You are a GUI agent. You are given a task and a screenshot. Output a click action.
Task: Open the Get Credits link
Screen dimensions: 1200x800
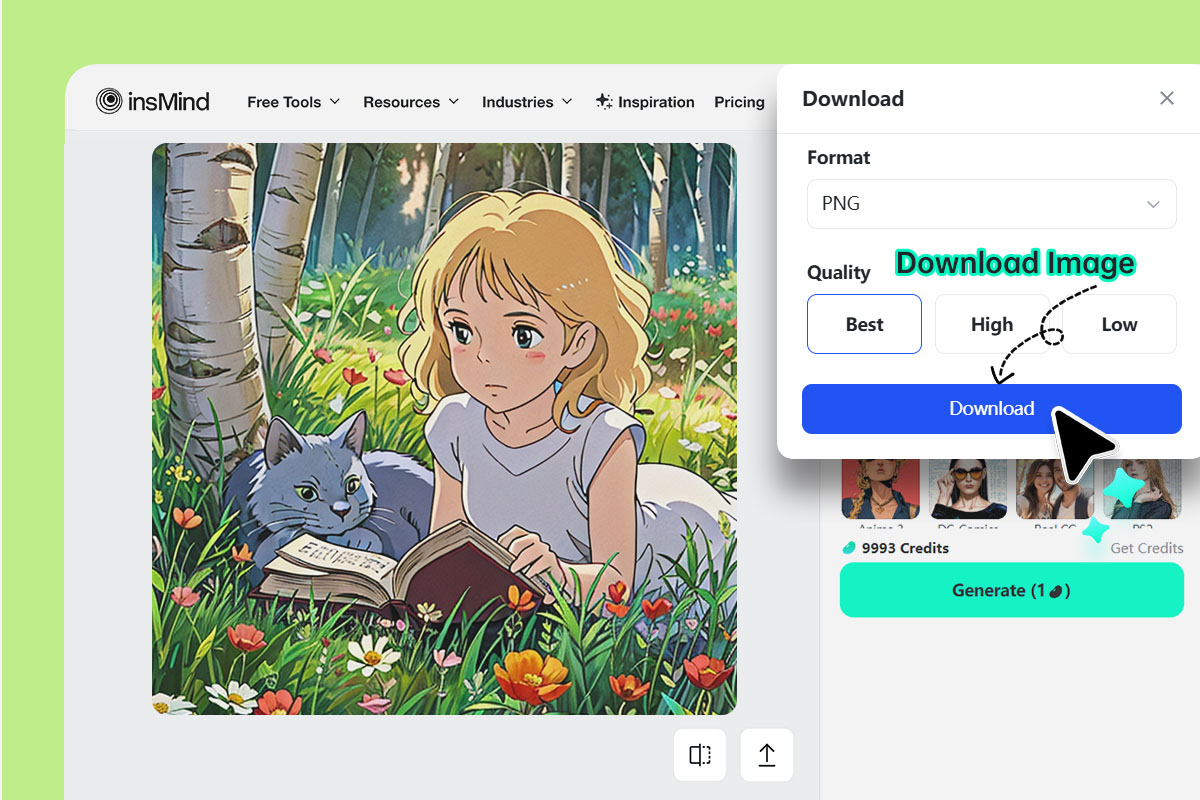click(1146, 547)
